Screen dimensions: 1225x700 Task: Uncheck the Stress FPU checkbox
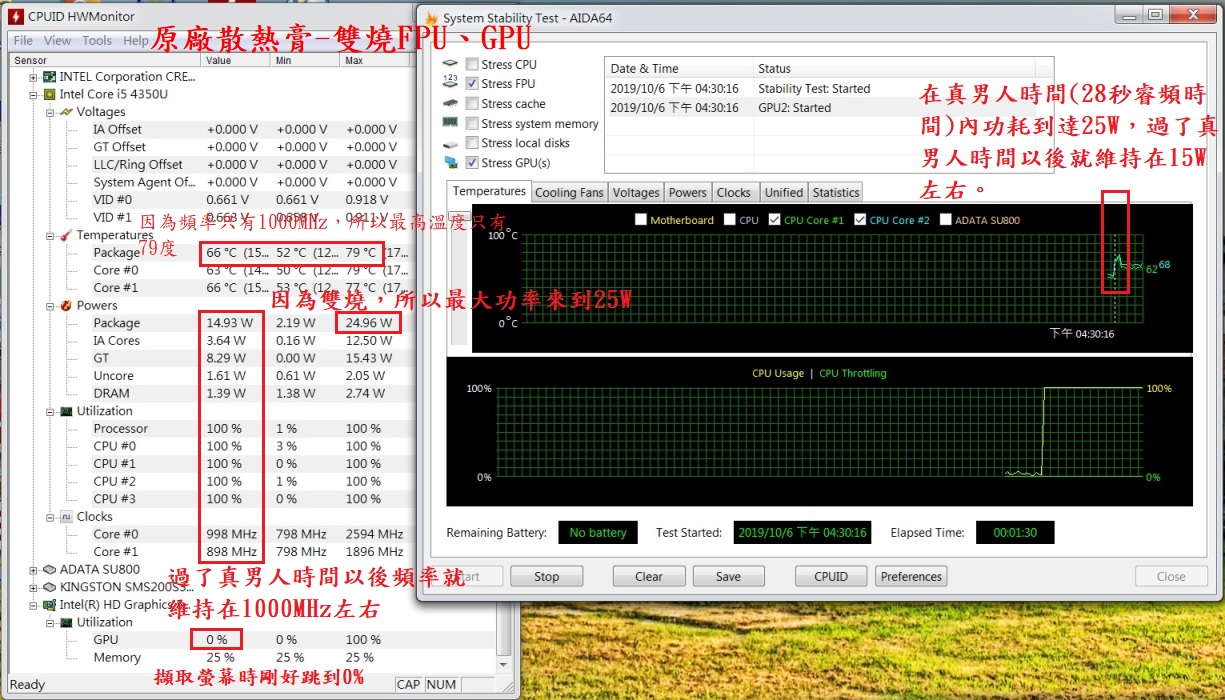[472, 84]
